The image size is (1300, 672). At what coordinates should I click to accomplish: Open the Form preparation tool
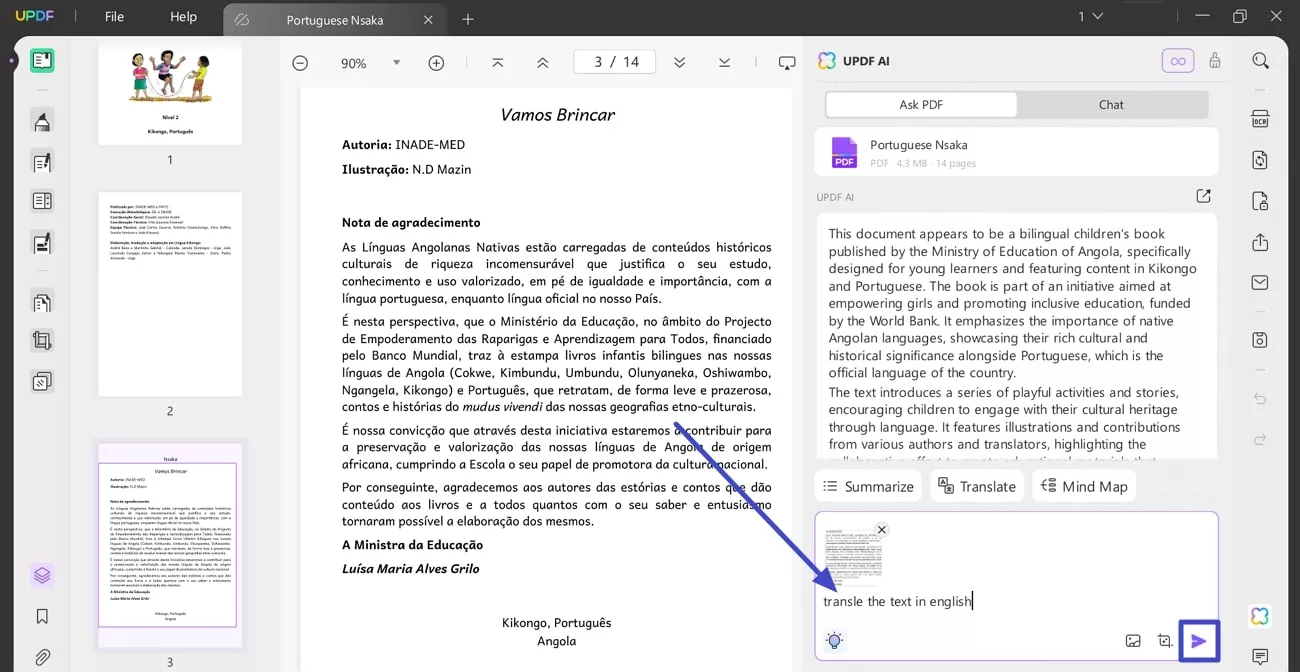pos(42,242)
